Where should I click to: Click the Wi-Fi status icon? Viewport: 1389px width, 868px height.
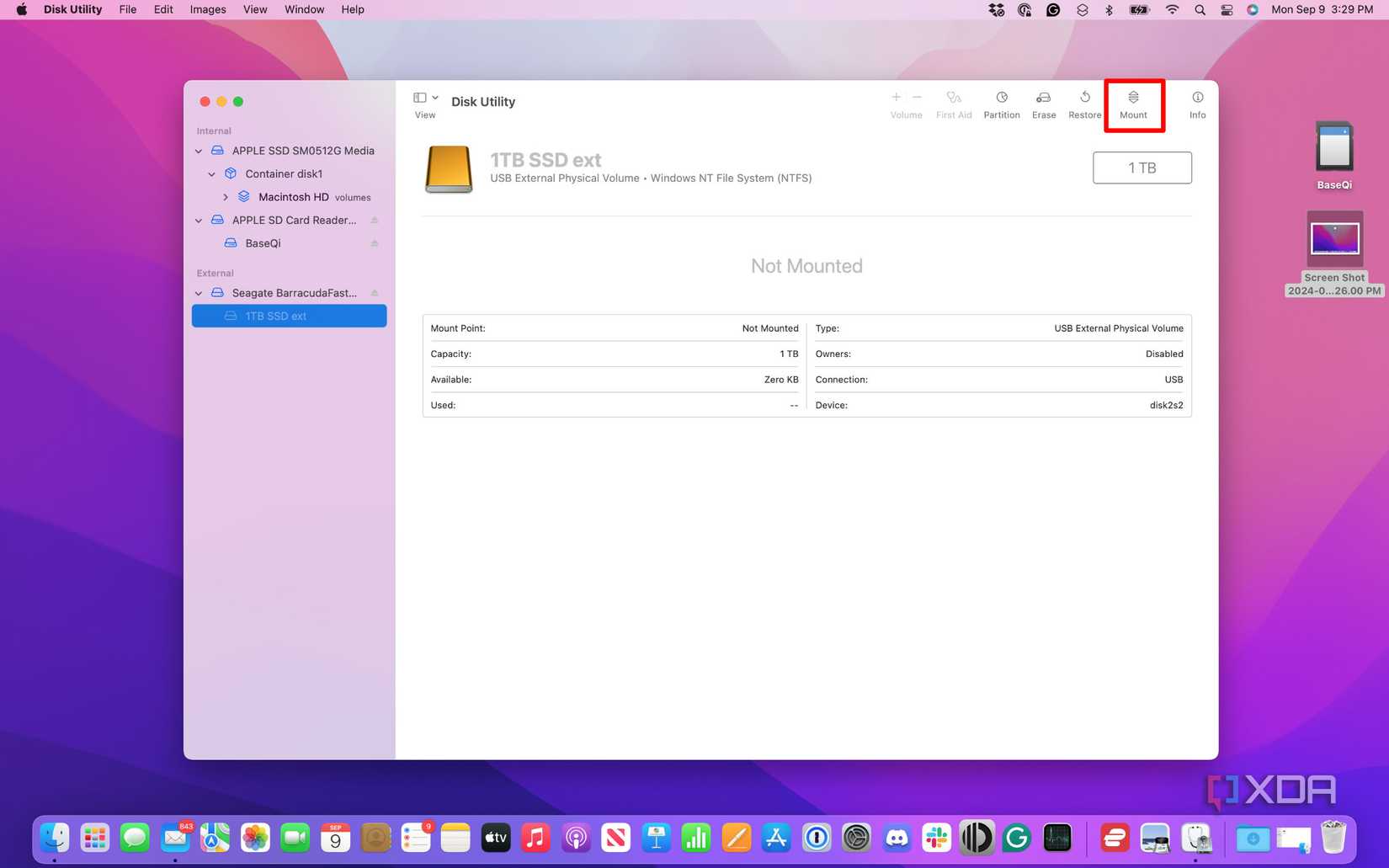tap(1172, 9)
